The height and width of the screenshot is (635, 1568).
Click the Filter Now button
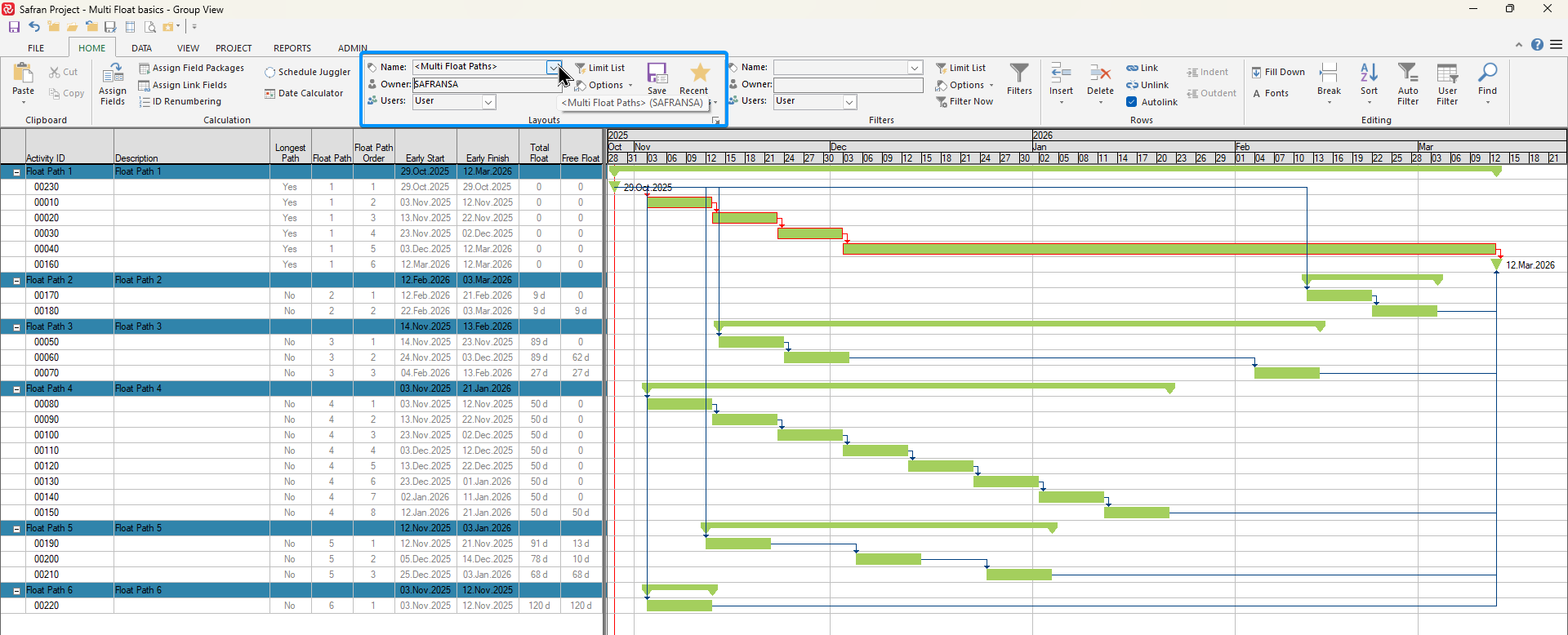[x=964, y=102]
